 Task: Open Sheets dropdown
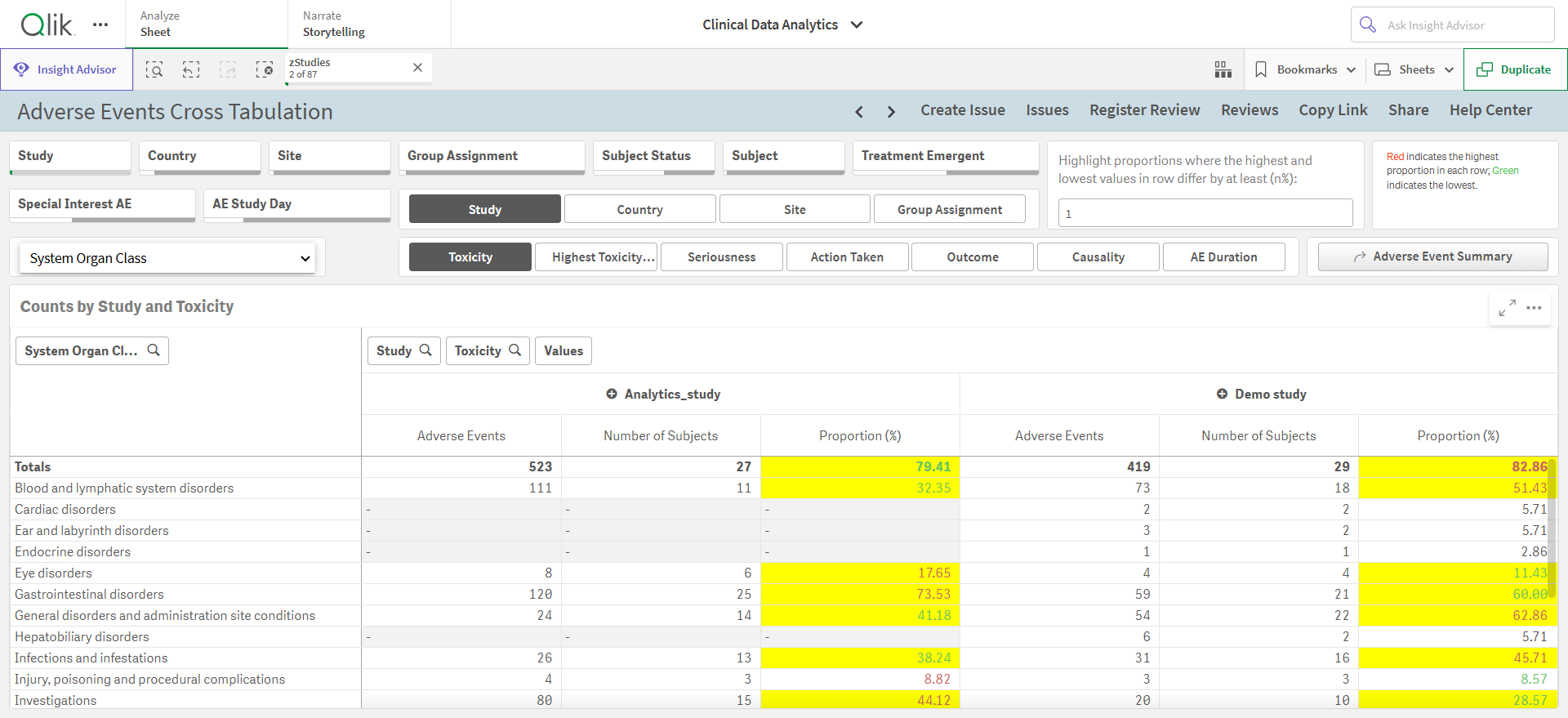click(1414, 69)
